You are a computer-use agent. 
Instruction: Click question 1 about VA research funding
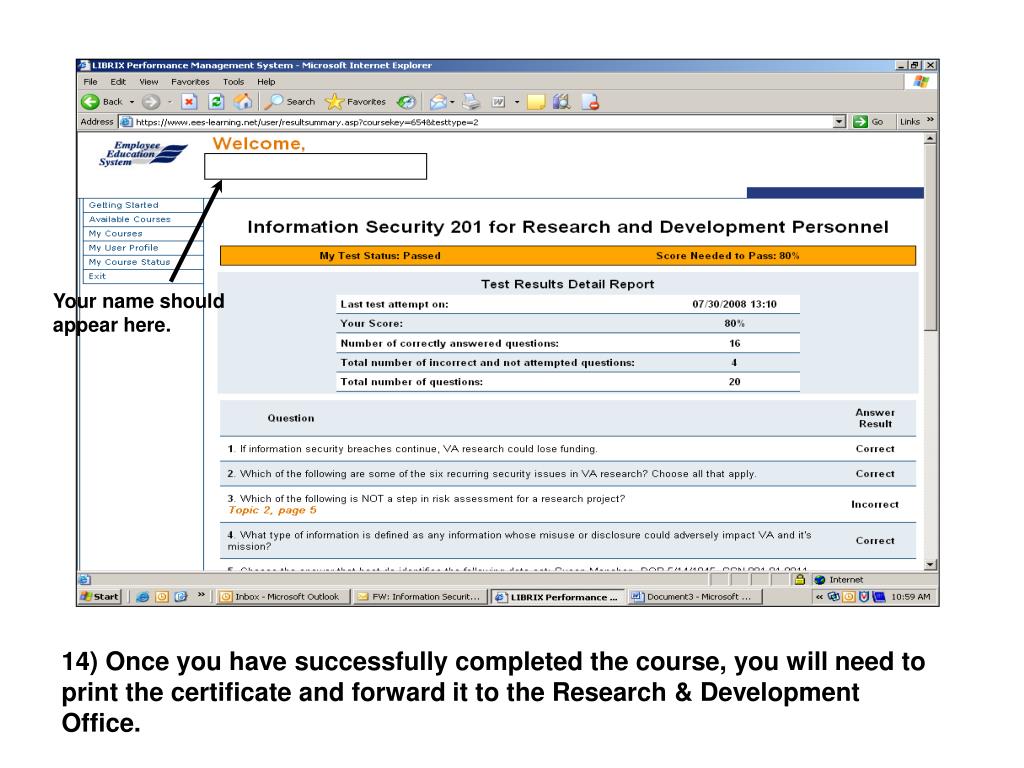pyautogui.click(x=412, y=449)
